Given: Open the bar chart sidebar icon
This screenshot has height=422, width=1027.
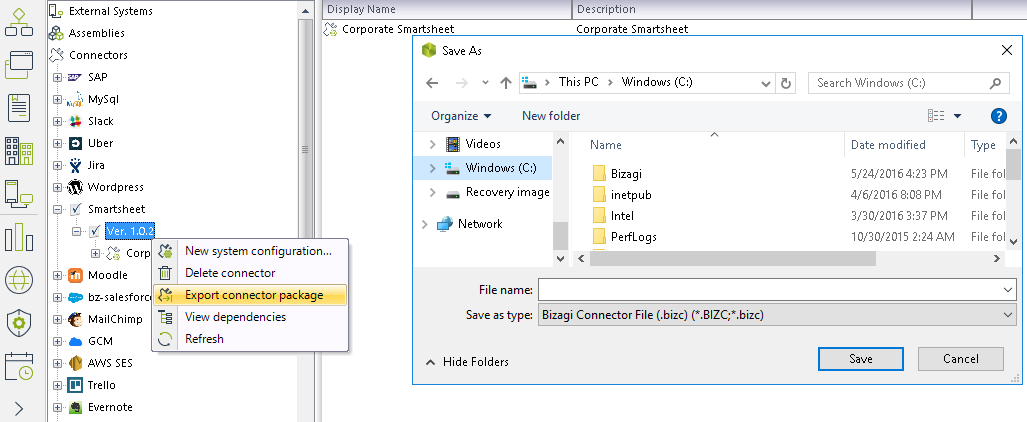Looking at the screenshot, I should [x=19, y=237].
